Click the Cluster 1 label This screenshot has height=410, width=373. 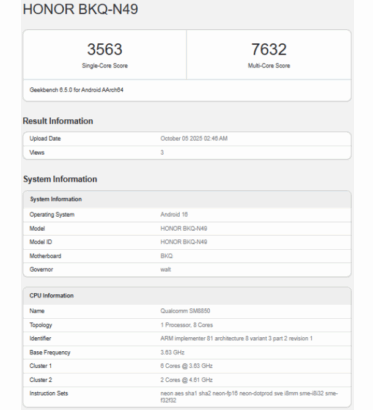coord(40,366)
